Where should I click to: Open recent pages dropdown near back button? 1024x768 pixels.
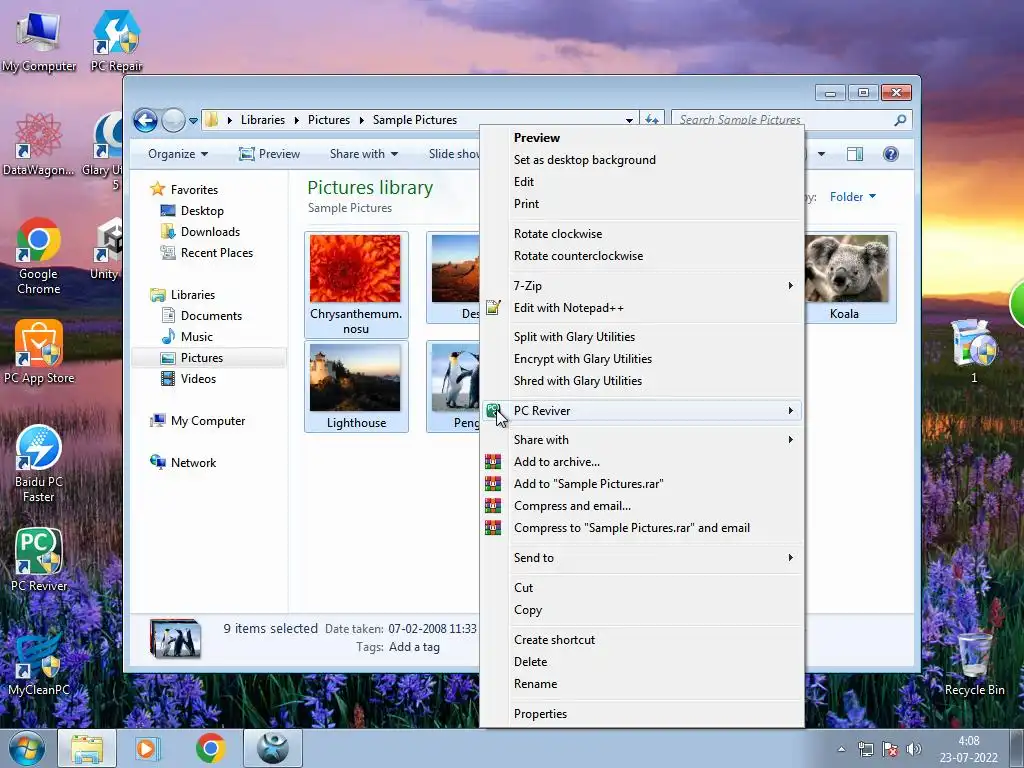coord(193,121)
